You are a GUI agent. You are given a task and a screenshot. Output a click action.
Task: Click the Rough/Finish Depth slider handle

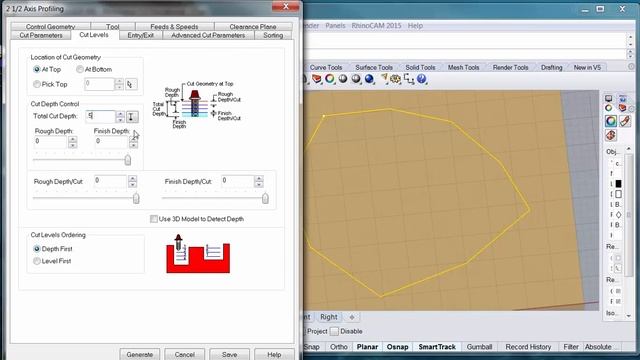coord(128,160)
